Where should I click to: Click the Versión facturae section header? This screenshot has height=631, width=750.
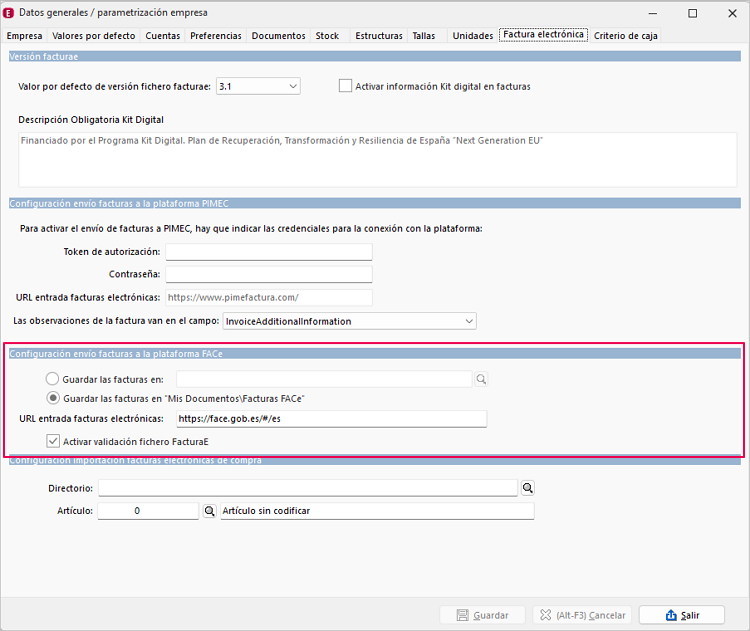375,56
